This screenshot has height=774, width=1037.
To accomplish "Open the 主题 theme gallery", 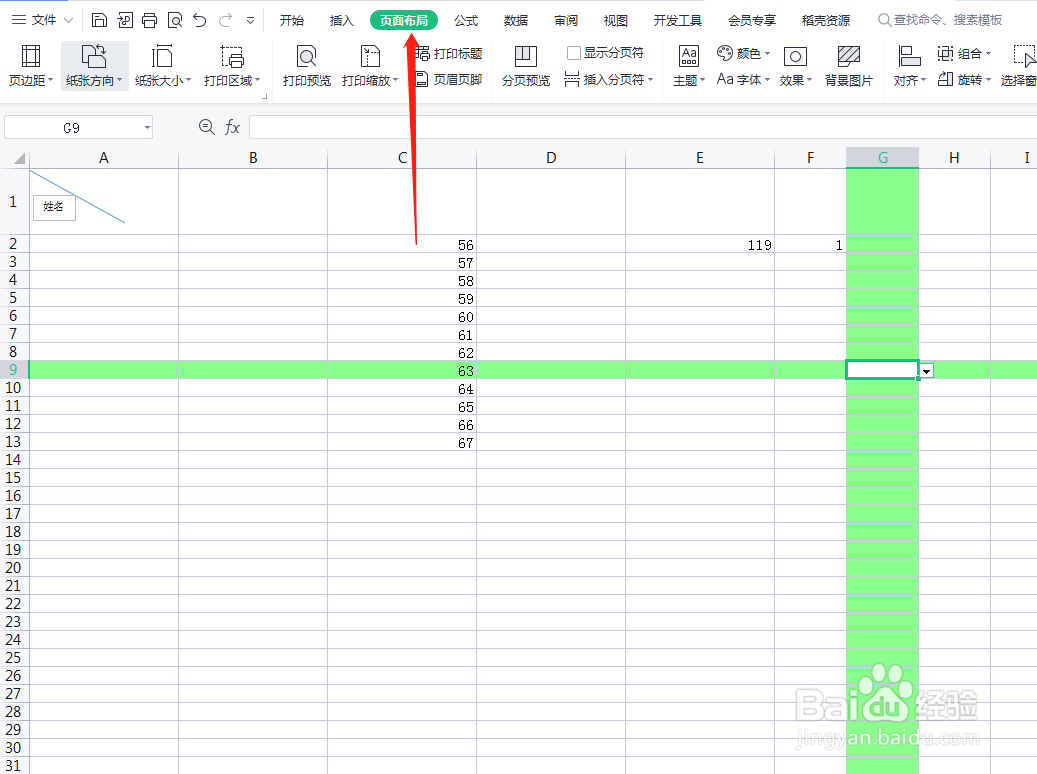I will (689, 65).
